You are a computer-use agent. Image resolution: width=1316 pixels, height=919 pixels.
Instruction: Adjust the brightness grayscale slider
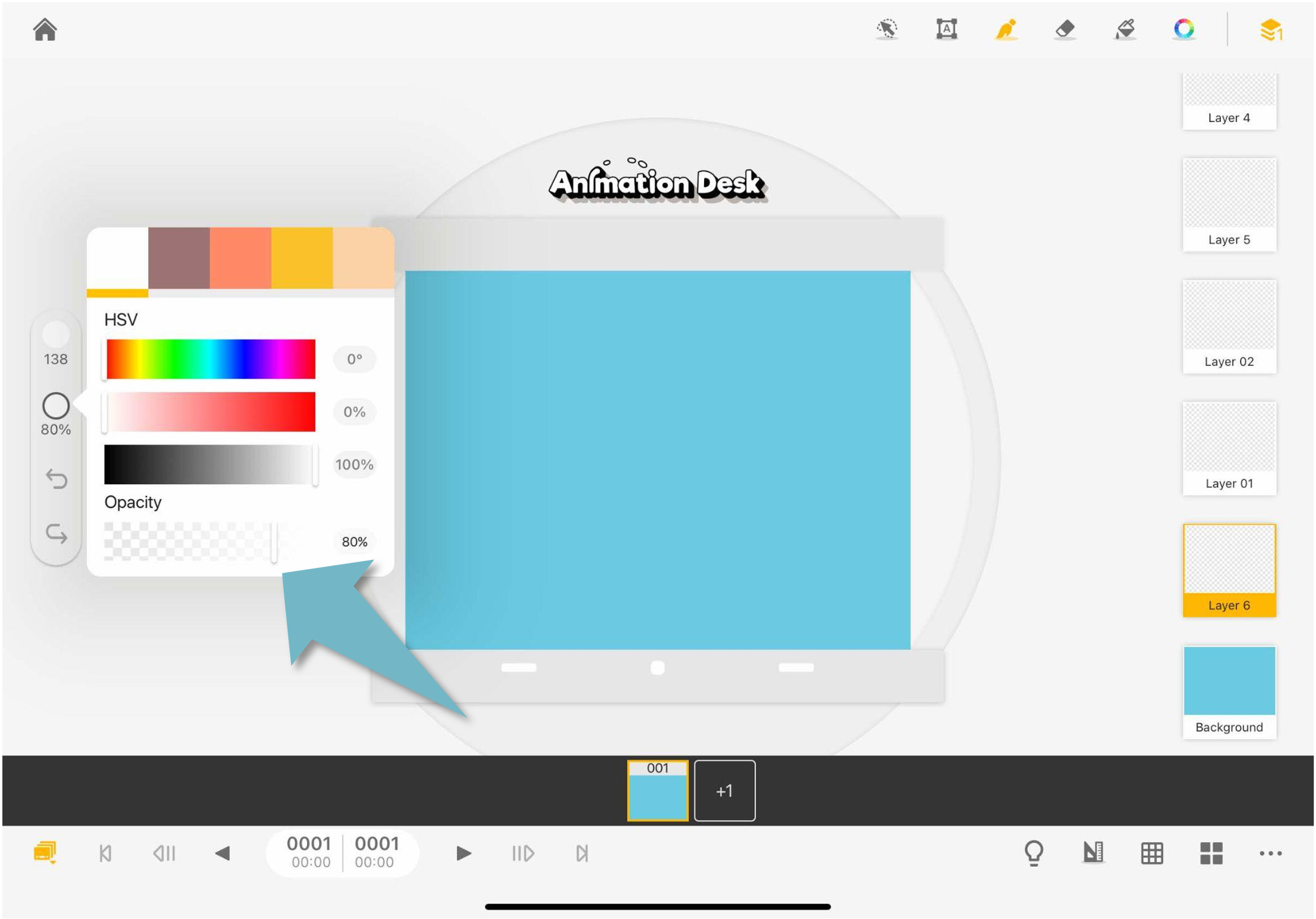[x=210, y=464]
